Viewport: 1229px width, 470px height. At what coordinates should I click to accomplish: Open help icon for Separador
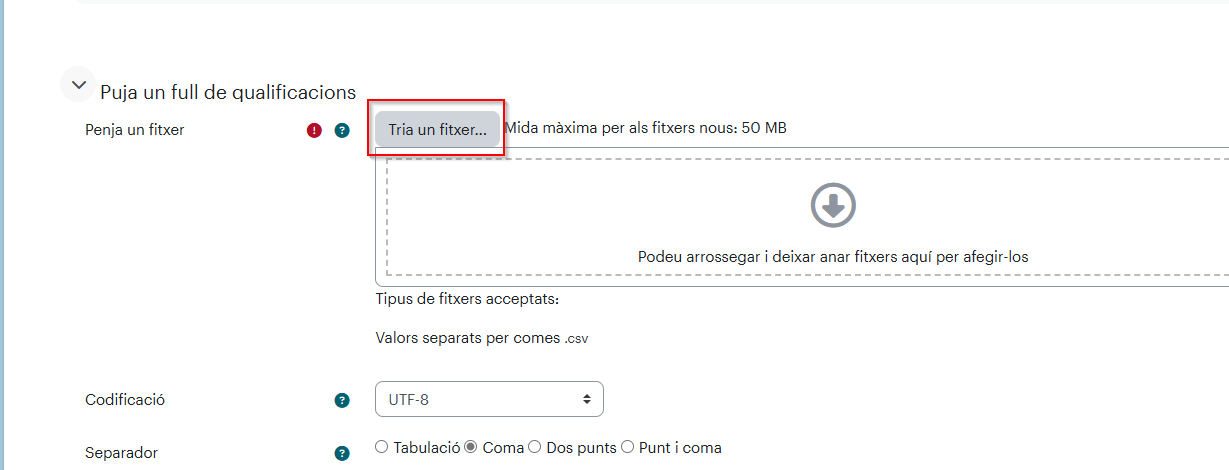pos(342,453)
